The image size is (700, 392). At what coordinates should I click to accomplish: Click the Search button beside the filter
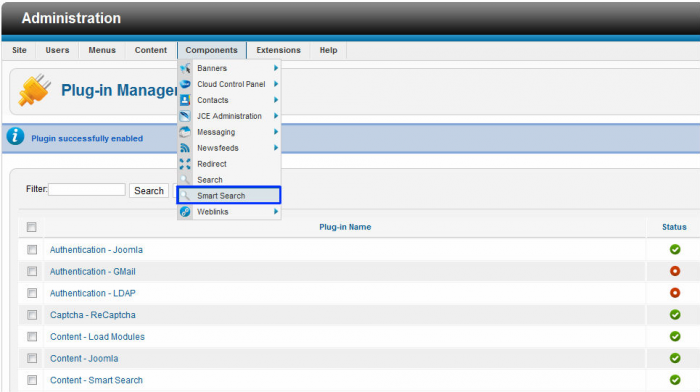[x=149, y=191]
